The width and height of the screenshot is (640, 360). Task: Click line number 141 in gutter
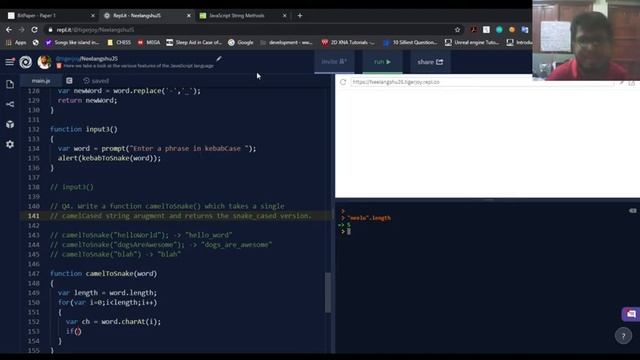(x=34, y=216)
